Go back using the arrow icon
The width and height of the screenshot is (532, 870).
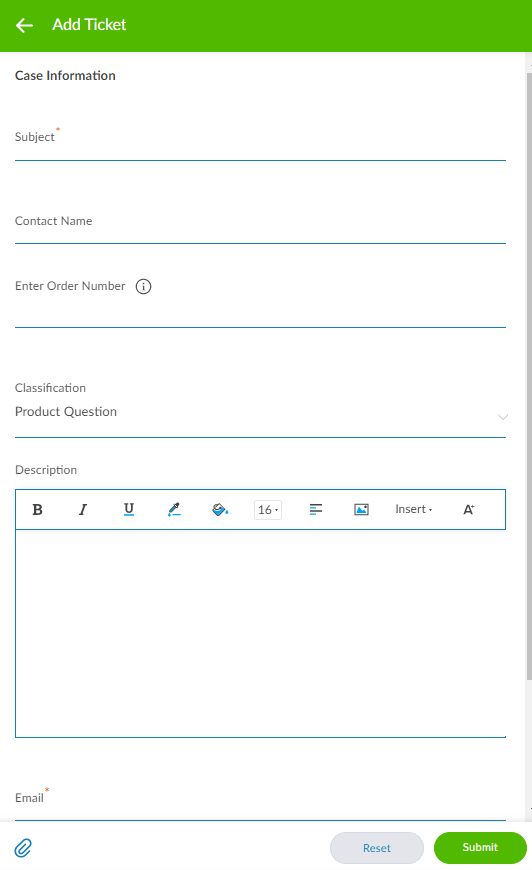coord(24,25)
